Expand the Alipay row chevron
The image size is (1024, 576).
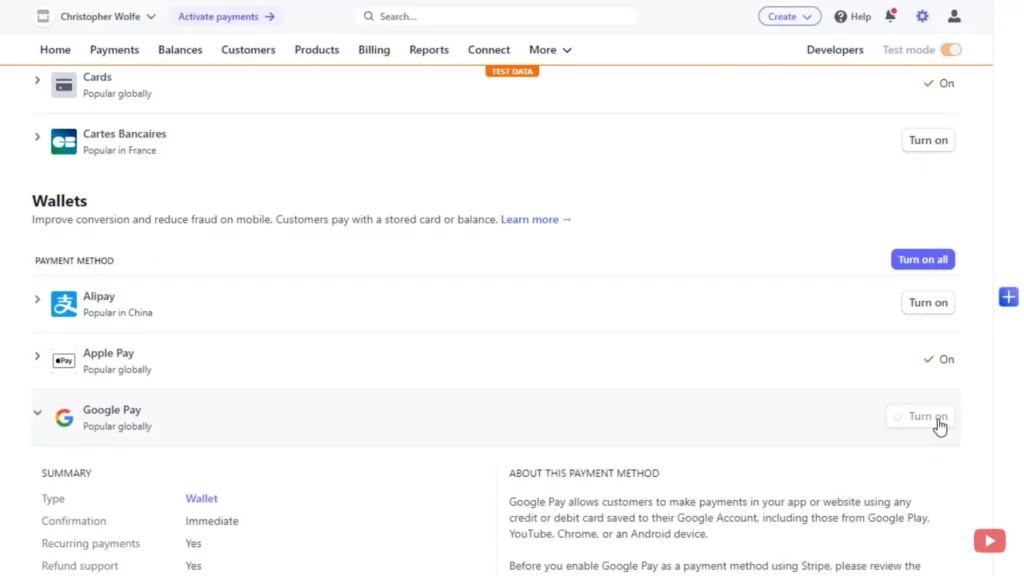[x=37, y=299]
